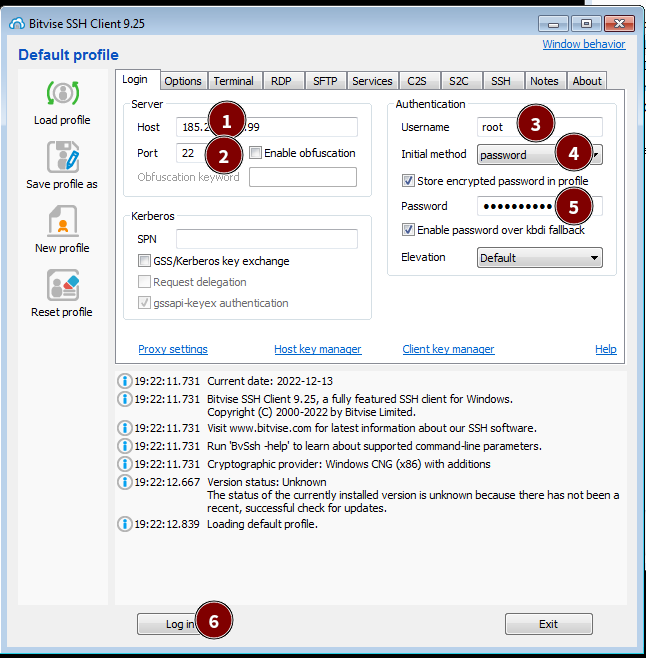This screenshot has width=646, height=658.
Task: Click the Username input field
Action: (x=540, y=127)
